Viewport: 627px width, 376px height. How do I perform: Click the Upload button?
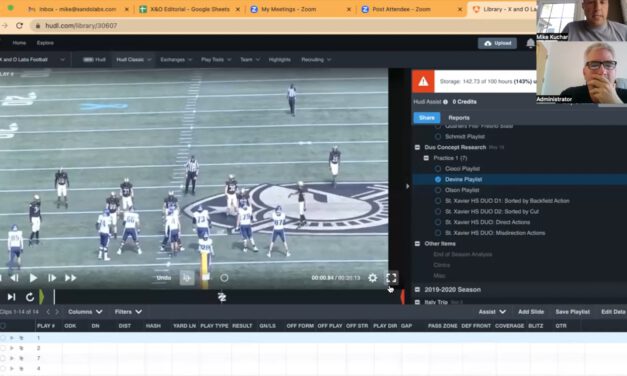[x=497, y=43]
